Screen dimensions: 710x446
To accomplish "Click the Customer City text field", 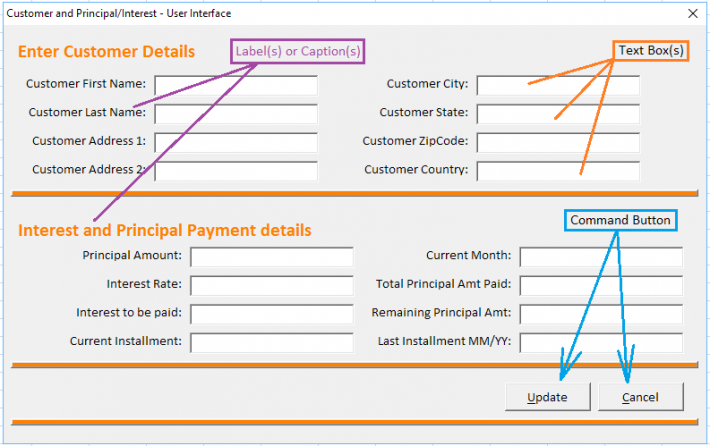I will [x=558, y=84].
